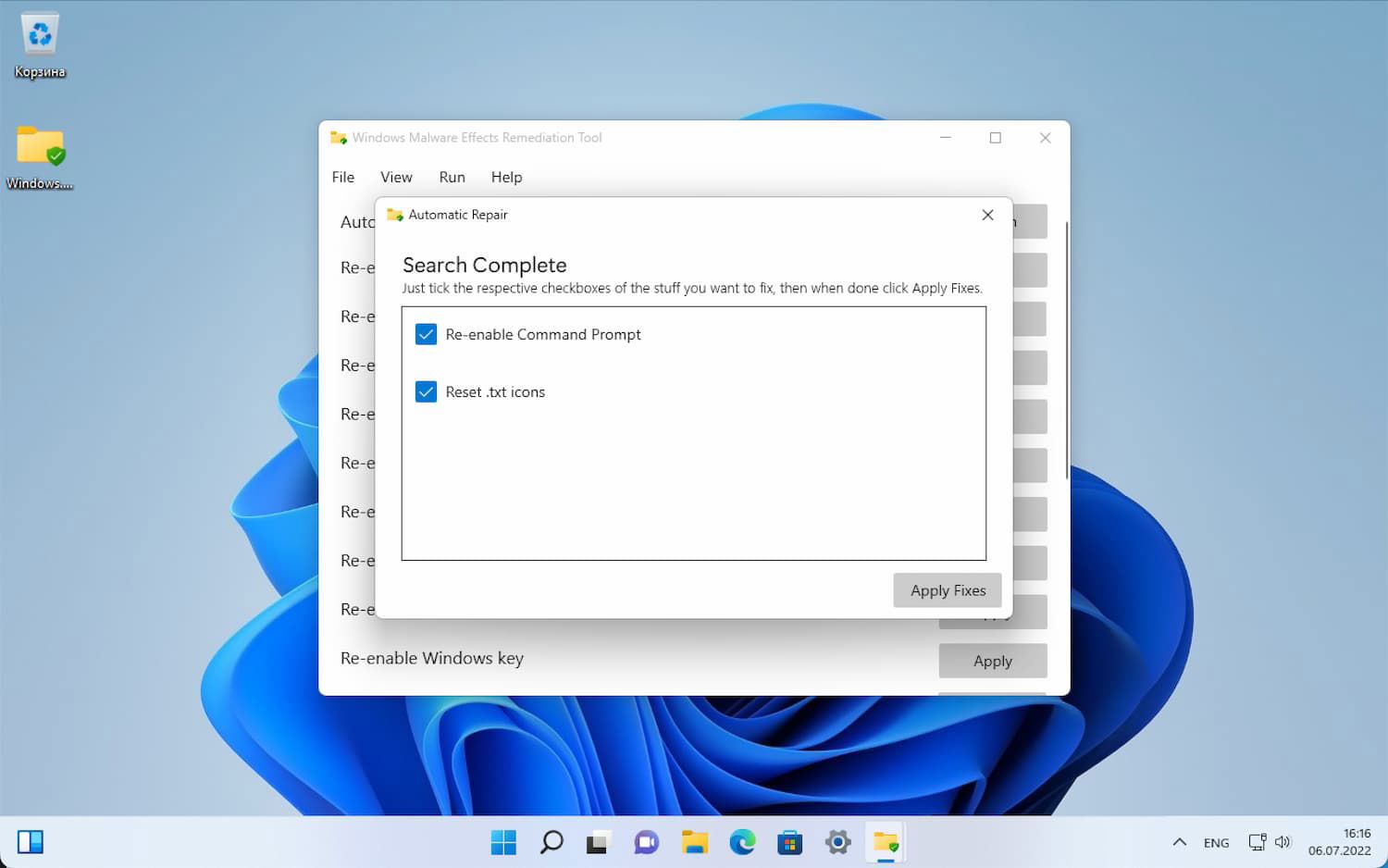Close the Automatic Repair dialog
The height and width of the screenshot is (868, 1388).
coord(987,215)
